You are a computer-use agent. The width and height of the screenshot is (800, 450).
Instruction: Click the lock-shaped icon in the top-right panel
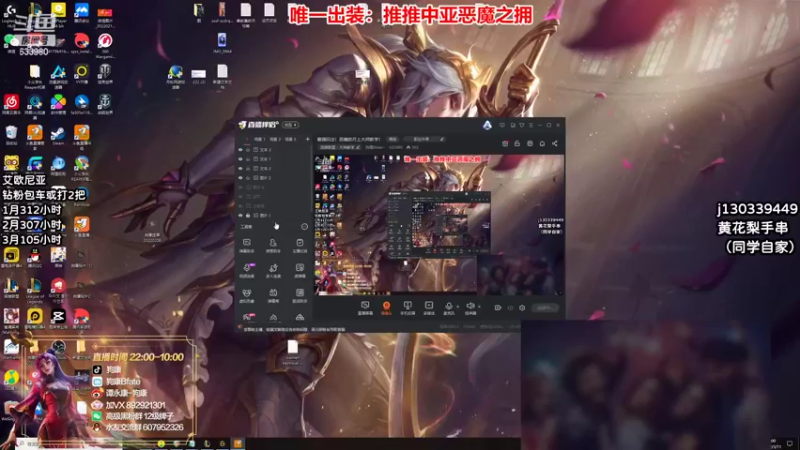click(517, 143)
